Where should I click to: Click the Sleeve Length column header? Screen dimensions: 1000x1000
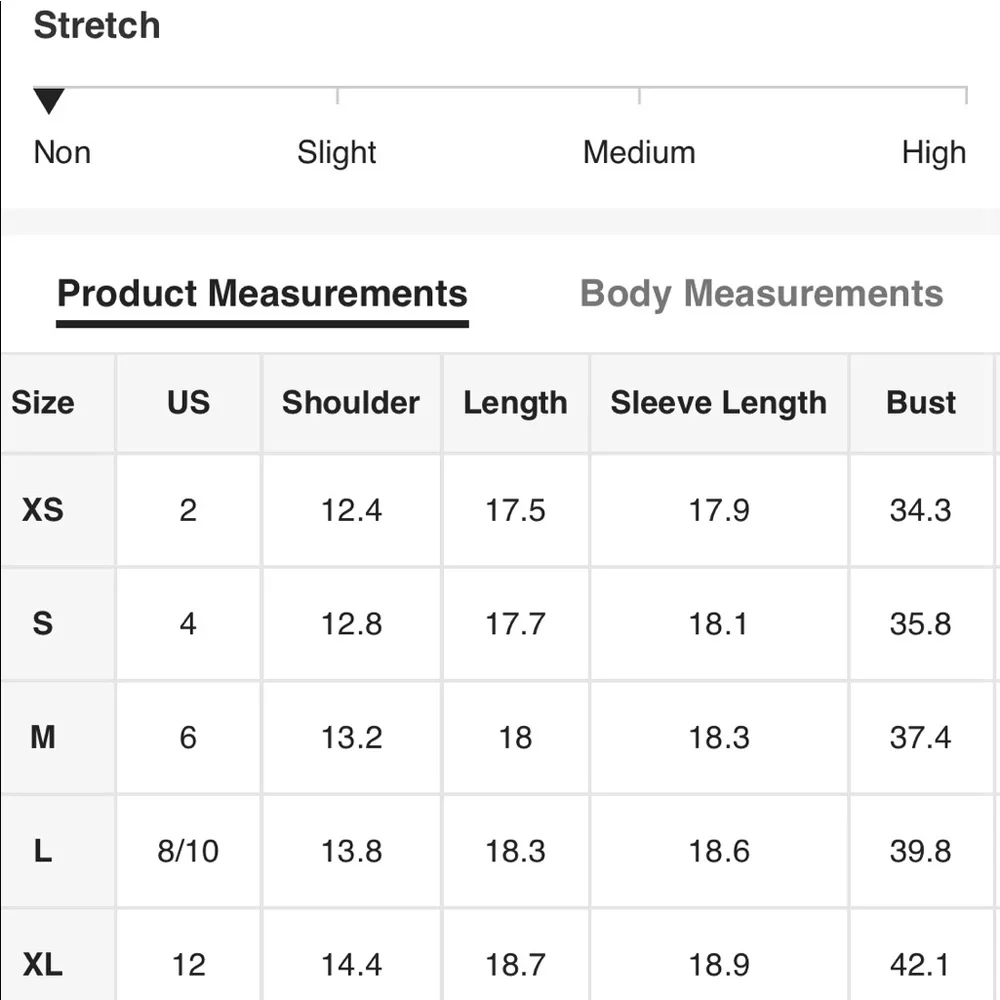pos(718,403)
